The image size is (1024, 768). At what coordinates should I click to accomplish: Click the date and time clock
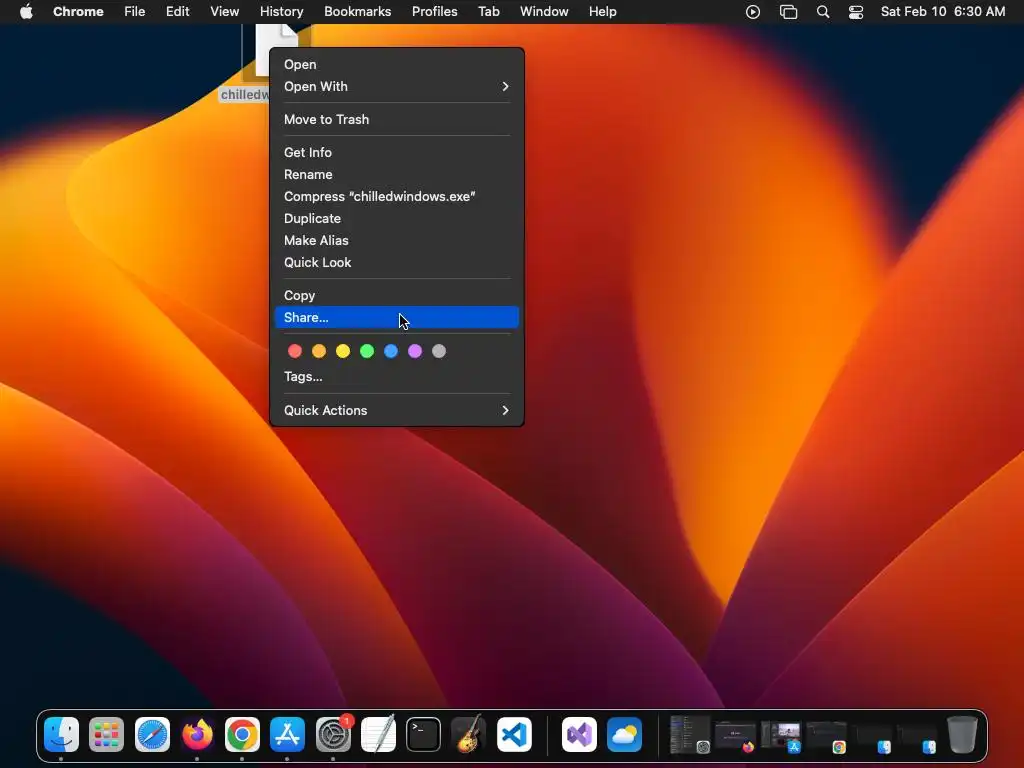pos(942,12)
